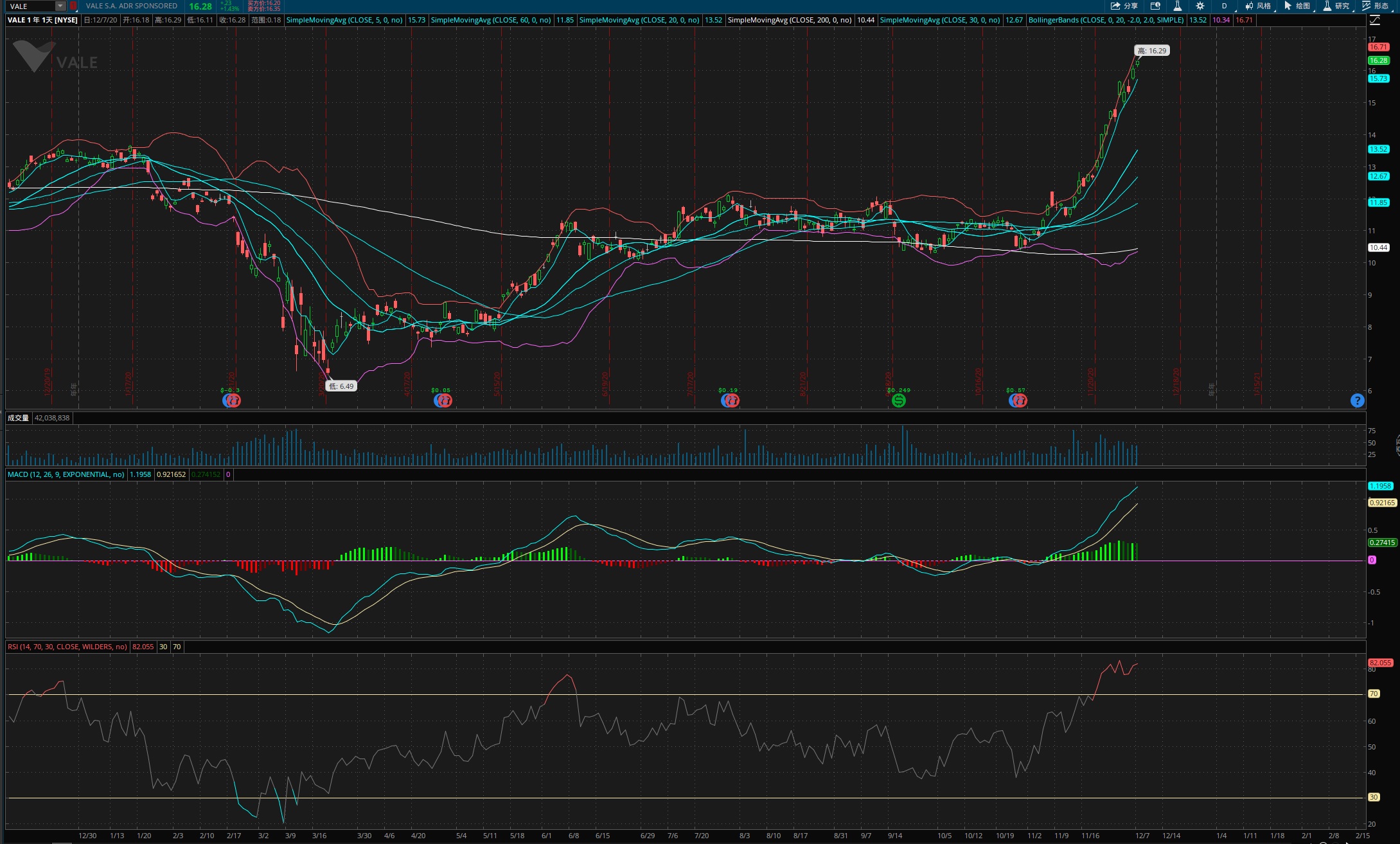Click the 3/16 date on the time axis
Viewport: 1400px width, 844px height.
click(x=319, y=836)
